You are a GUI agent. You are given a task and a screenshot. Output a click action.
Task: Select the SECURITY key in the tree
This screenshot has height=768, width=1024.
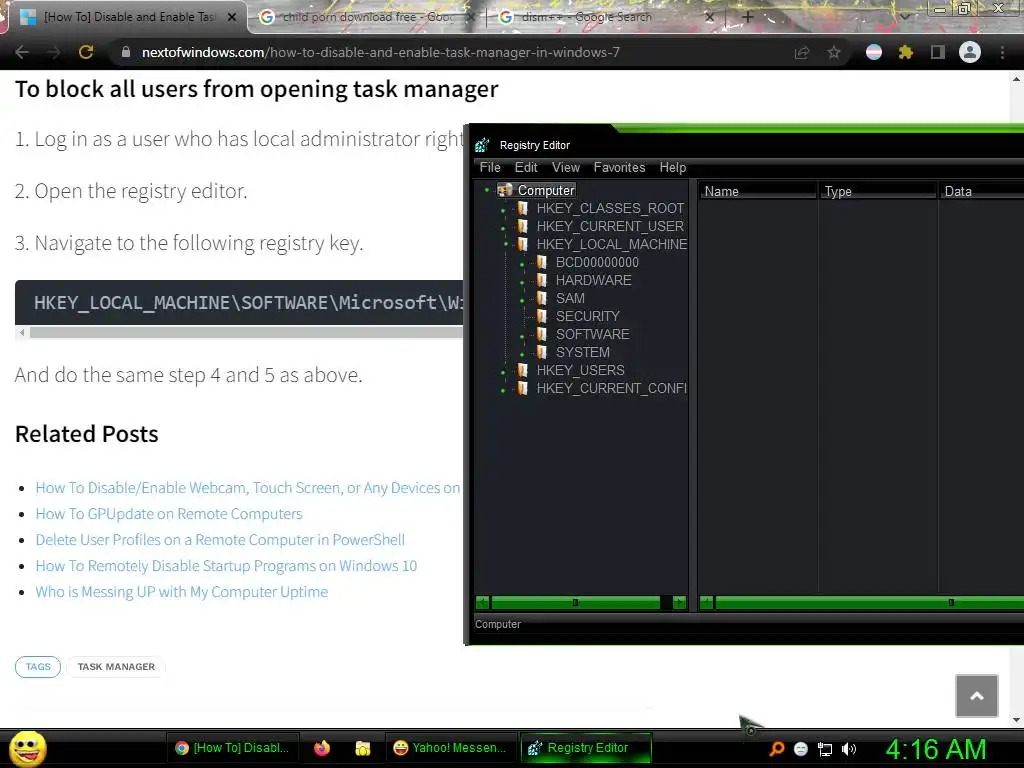(587, 316)
